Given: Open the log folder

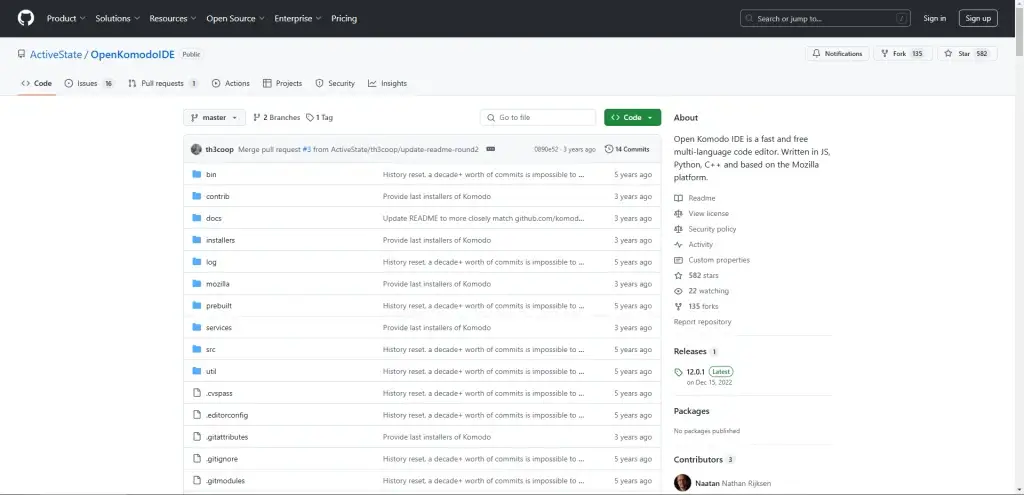Looking at the screenshot, I should [211, 262].
